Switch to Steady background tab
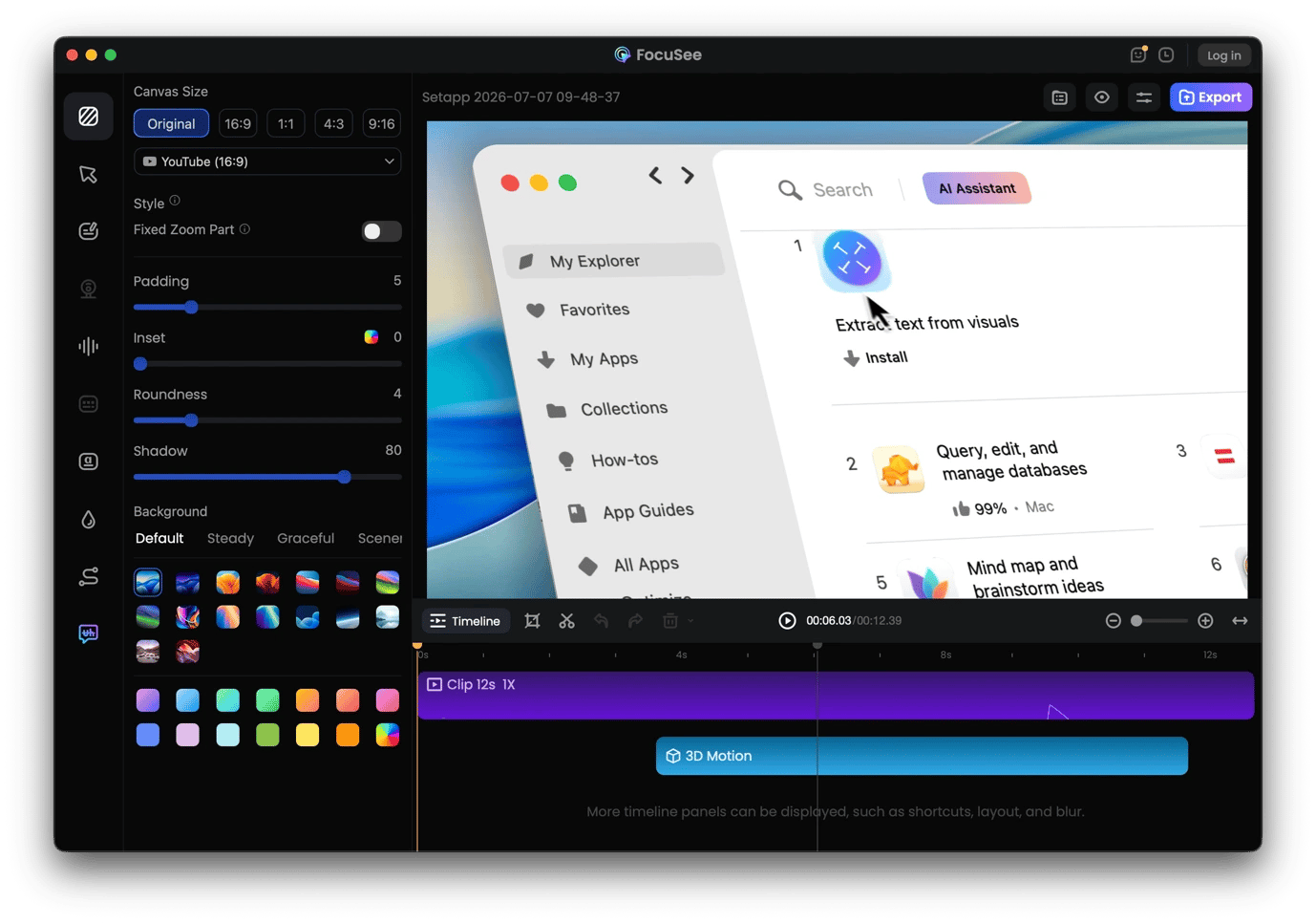This screenshot has width=1316, height=923. (230, 538)
